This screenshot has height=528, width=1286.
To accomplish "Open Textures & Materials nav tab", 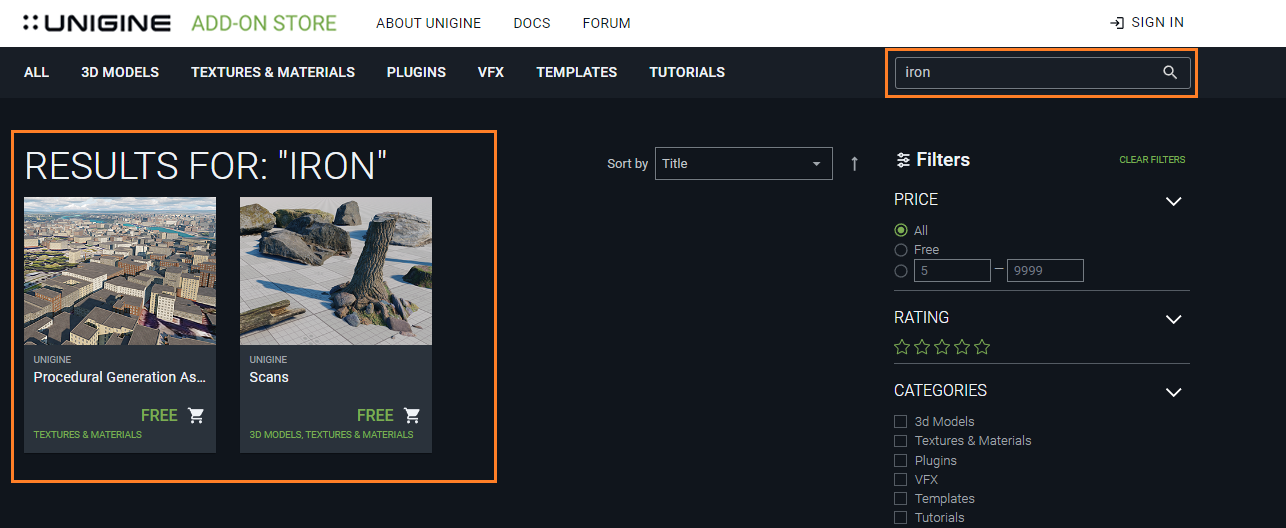I will click(273, 72).
